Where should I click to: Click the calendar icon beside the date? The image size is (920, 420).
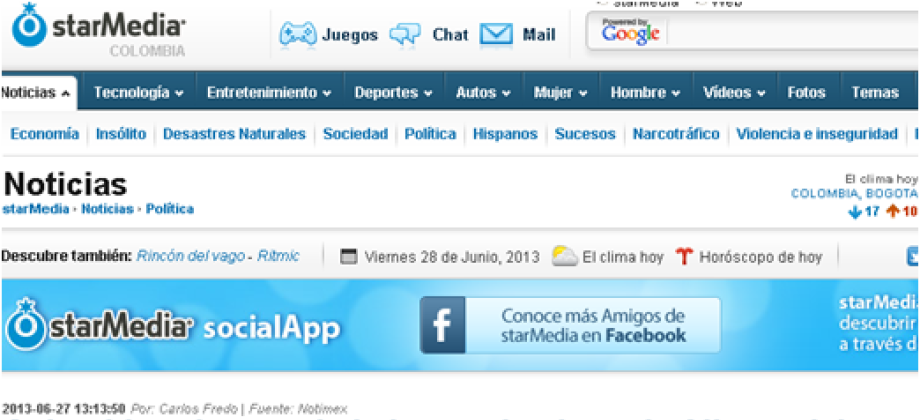[349, 257]
